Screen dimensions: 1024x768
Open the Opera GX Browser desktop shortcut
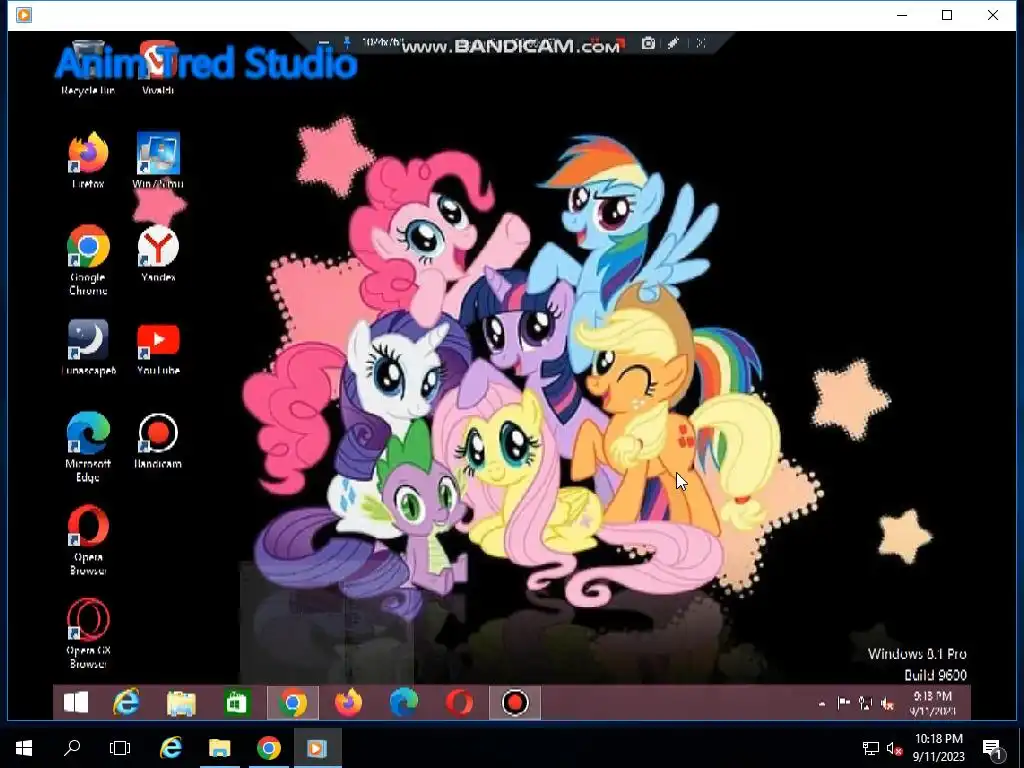(x=88, y=634)
